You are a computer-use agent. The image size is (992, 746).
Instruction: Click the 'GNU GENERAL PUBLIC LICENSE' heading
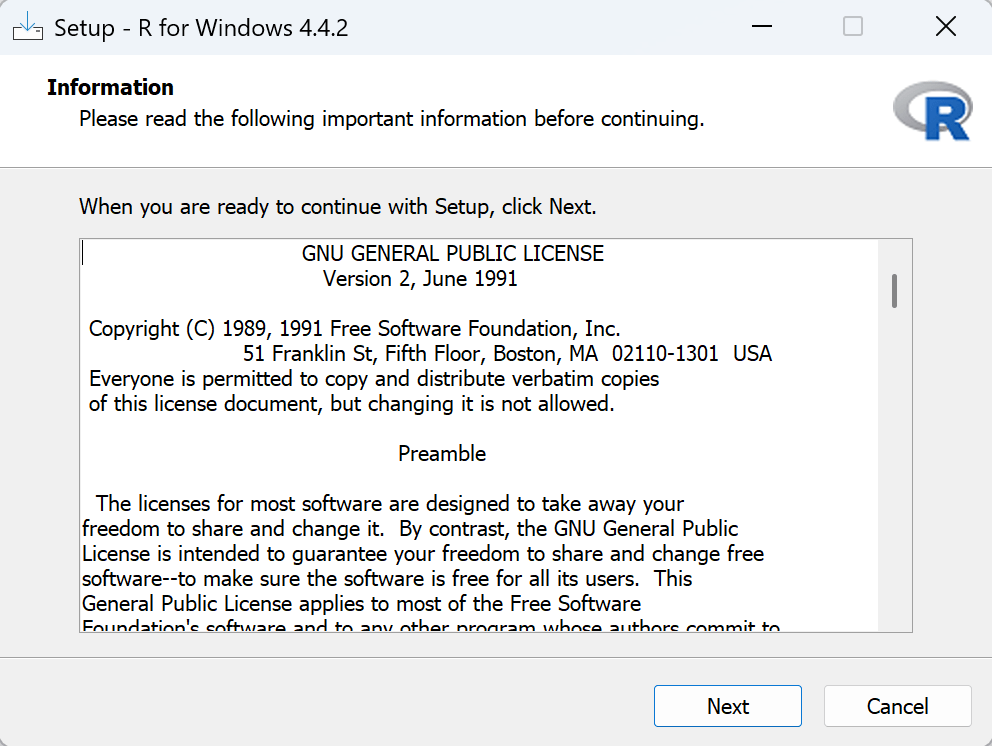pyautogui.click(x=452, y=254)
